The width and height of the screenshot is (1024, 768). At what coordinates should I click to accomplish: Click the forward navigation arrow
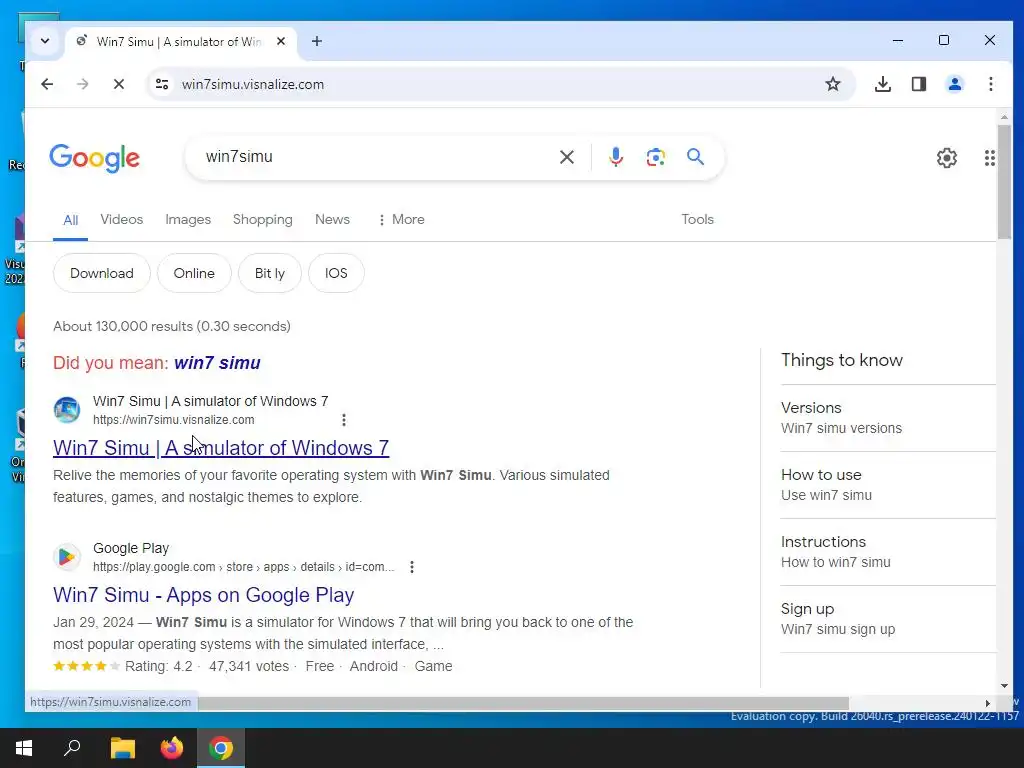click(82, 84)
